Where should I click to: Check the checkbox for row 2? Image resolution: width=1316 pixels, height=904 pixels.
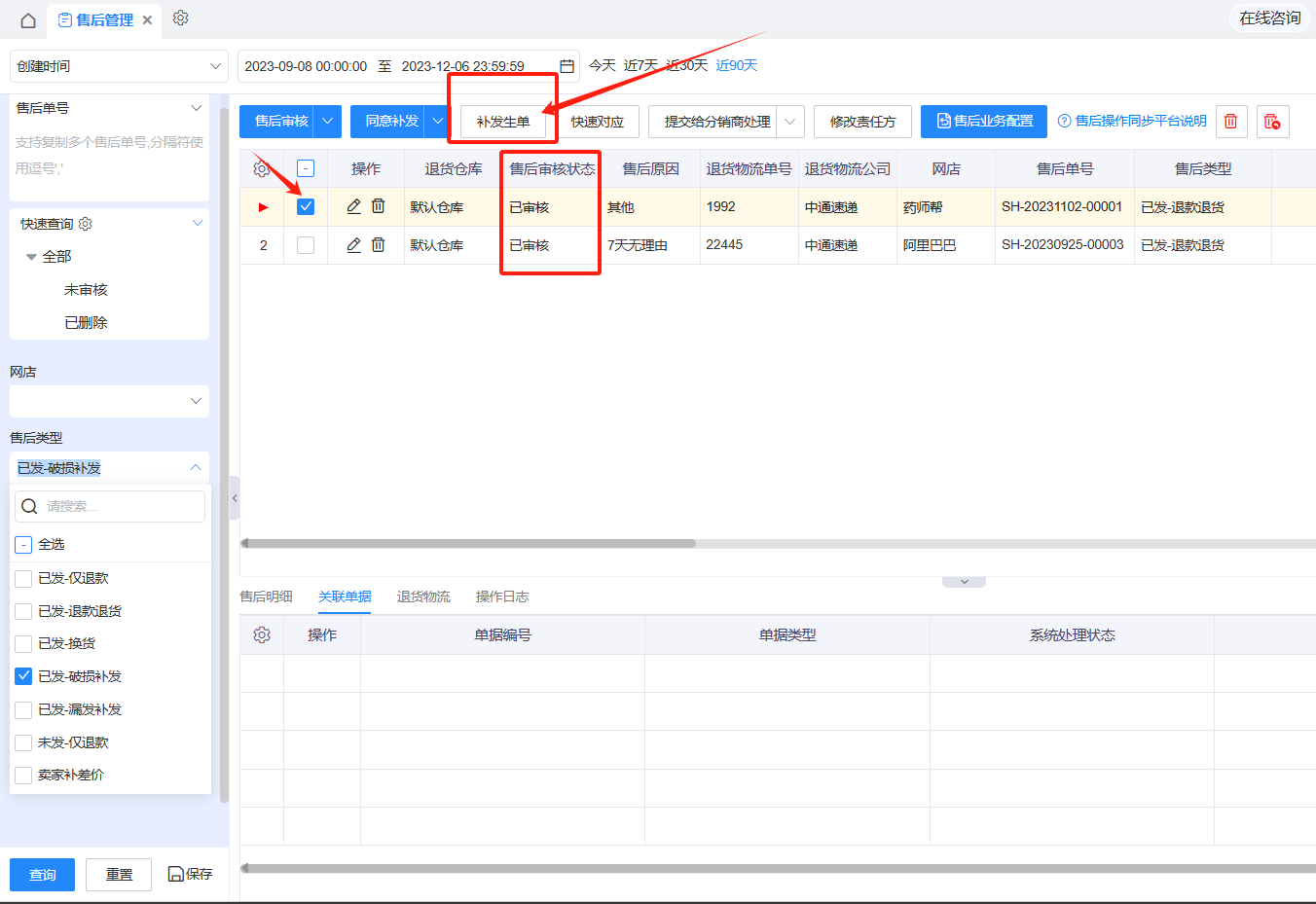tap(306, 245)
